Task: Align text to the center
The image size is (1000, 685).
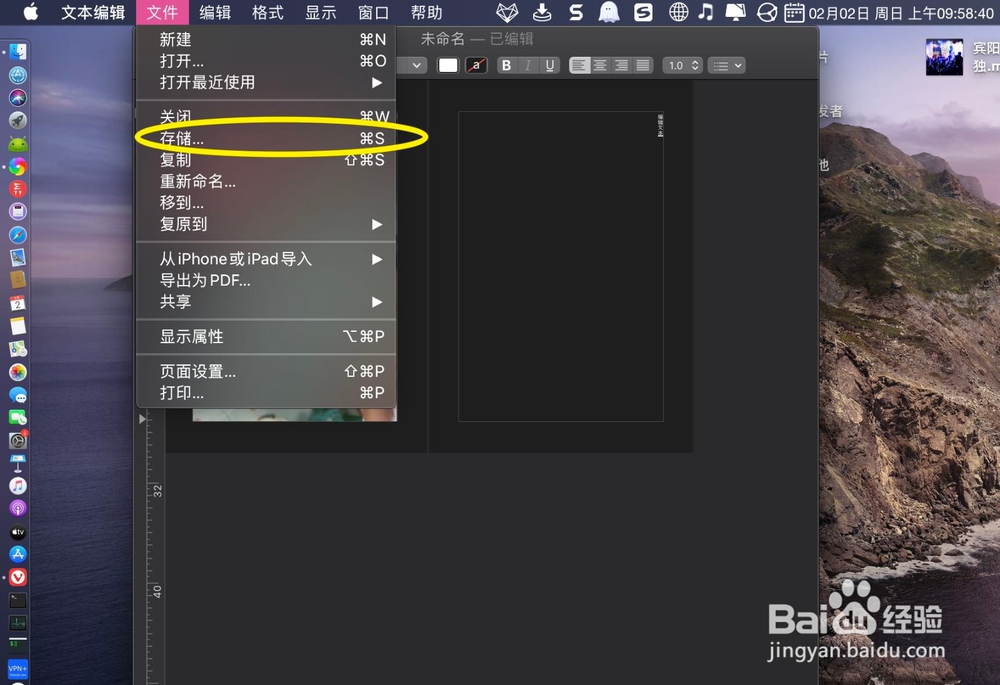Action: pos(598,65)
